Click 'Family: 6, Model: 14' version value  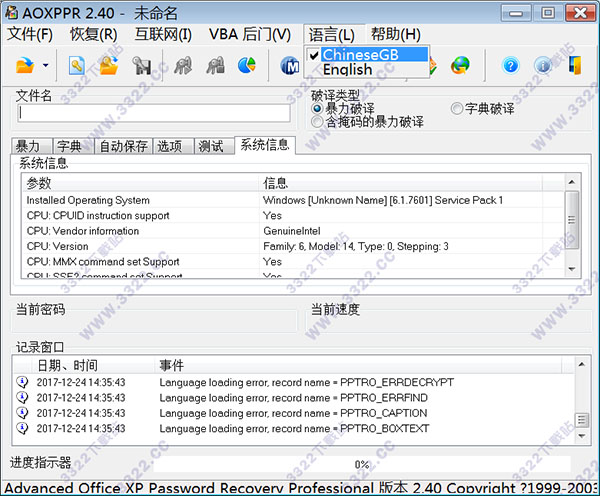[x=355, y=246]
